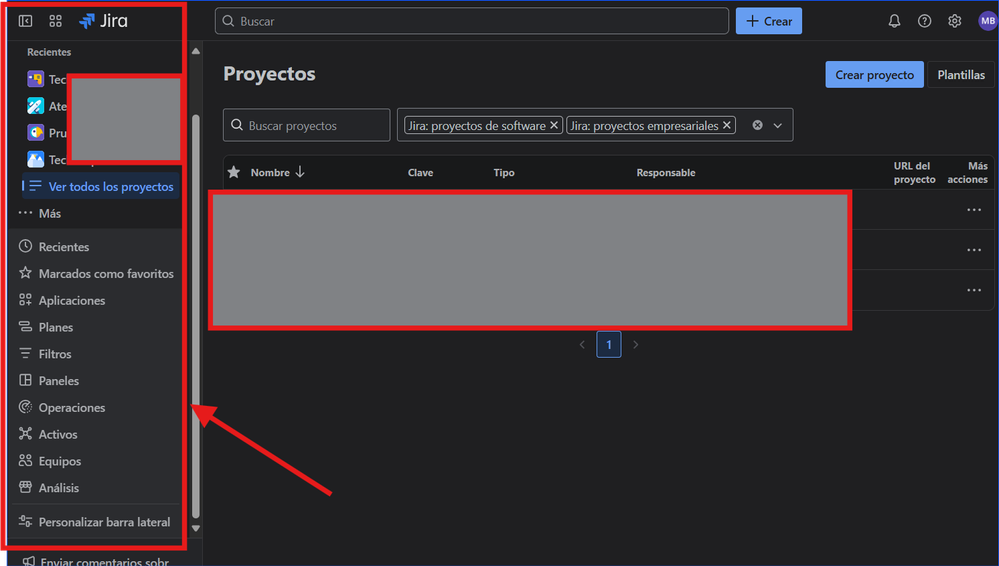
Task: Go to the next results page
Action: 635,345
